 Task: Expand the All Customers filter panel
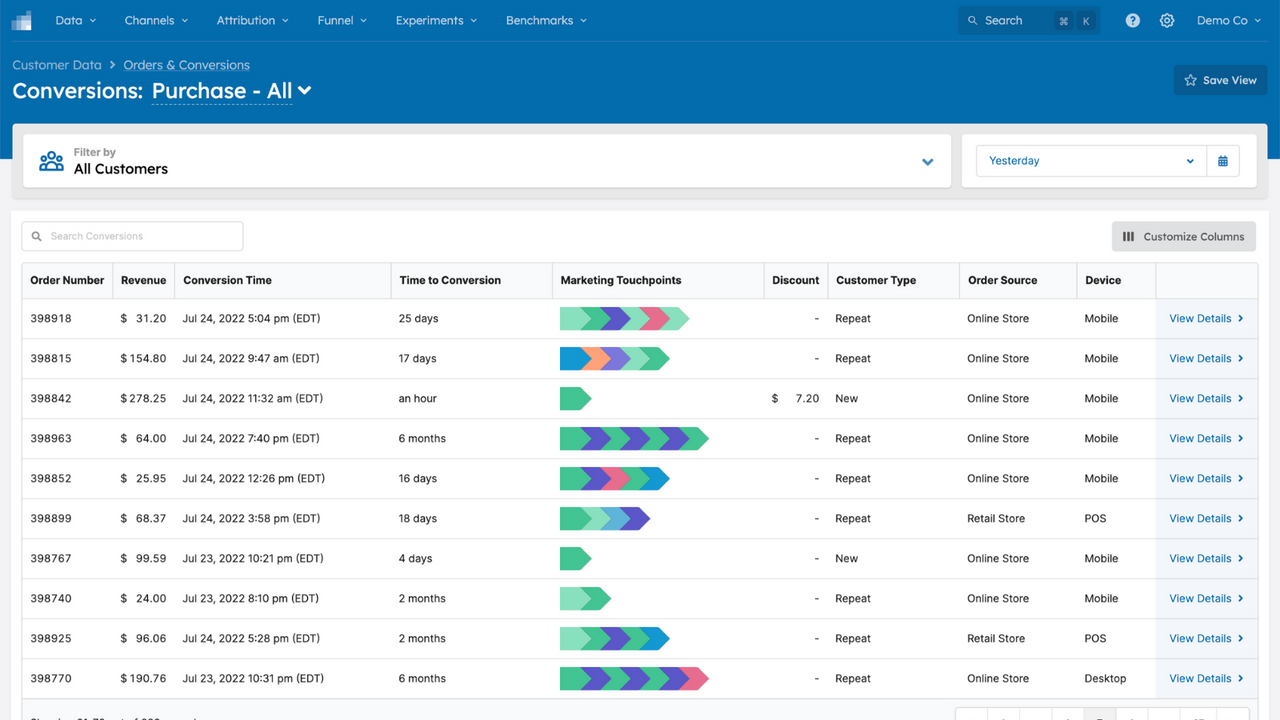pos(927,160)
